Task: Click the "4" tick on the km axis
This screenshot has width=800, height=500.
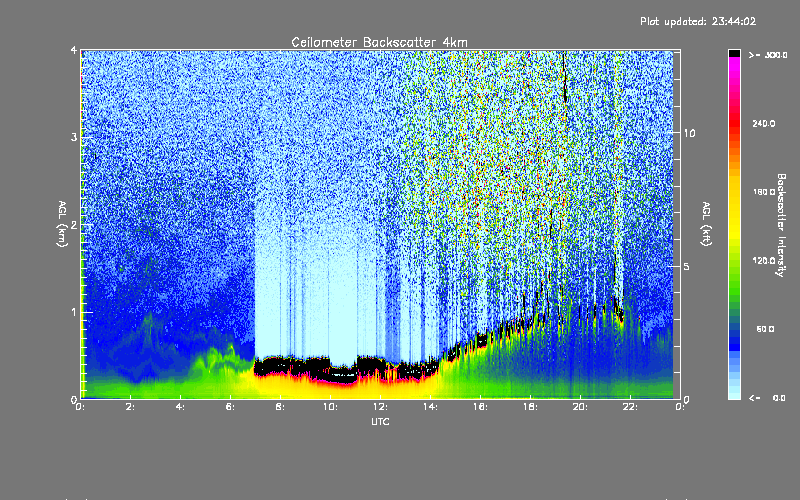Action: pos(74,51)
